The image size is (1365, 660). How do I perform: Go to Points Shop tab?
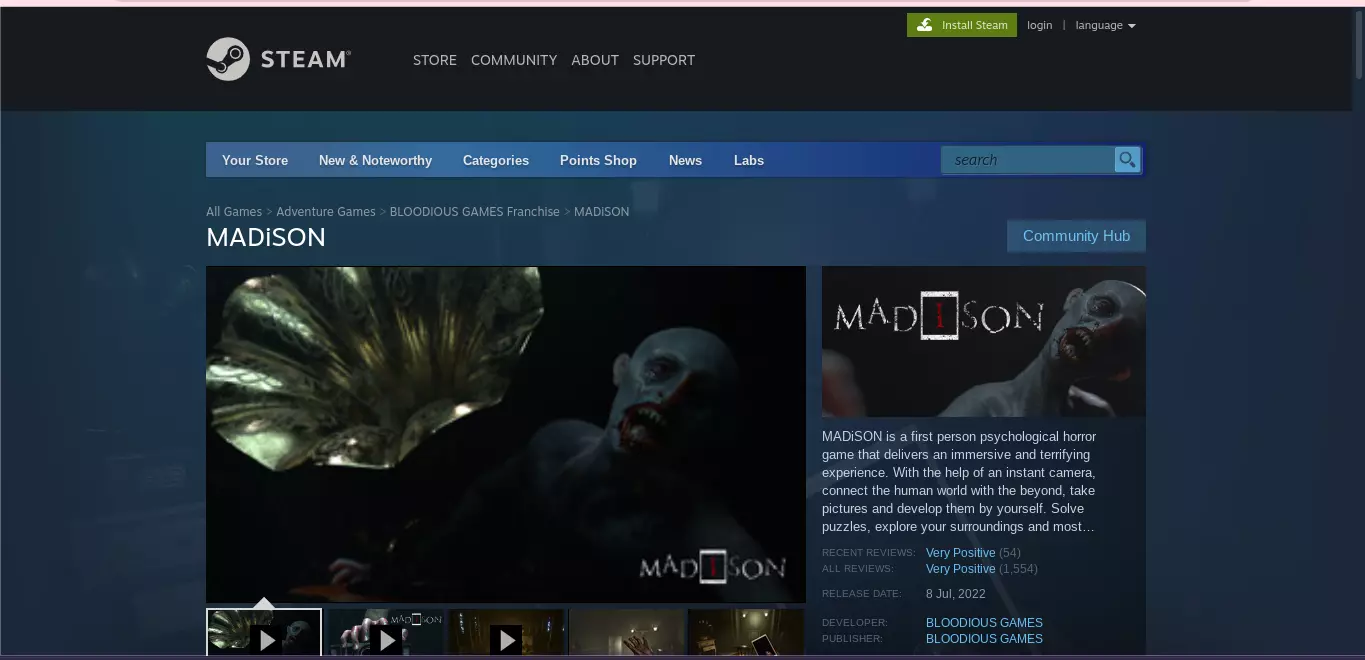click(x=598, y=160)
